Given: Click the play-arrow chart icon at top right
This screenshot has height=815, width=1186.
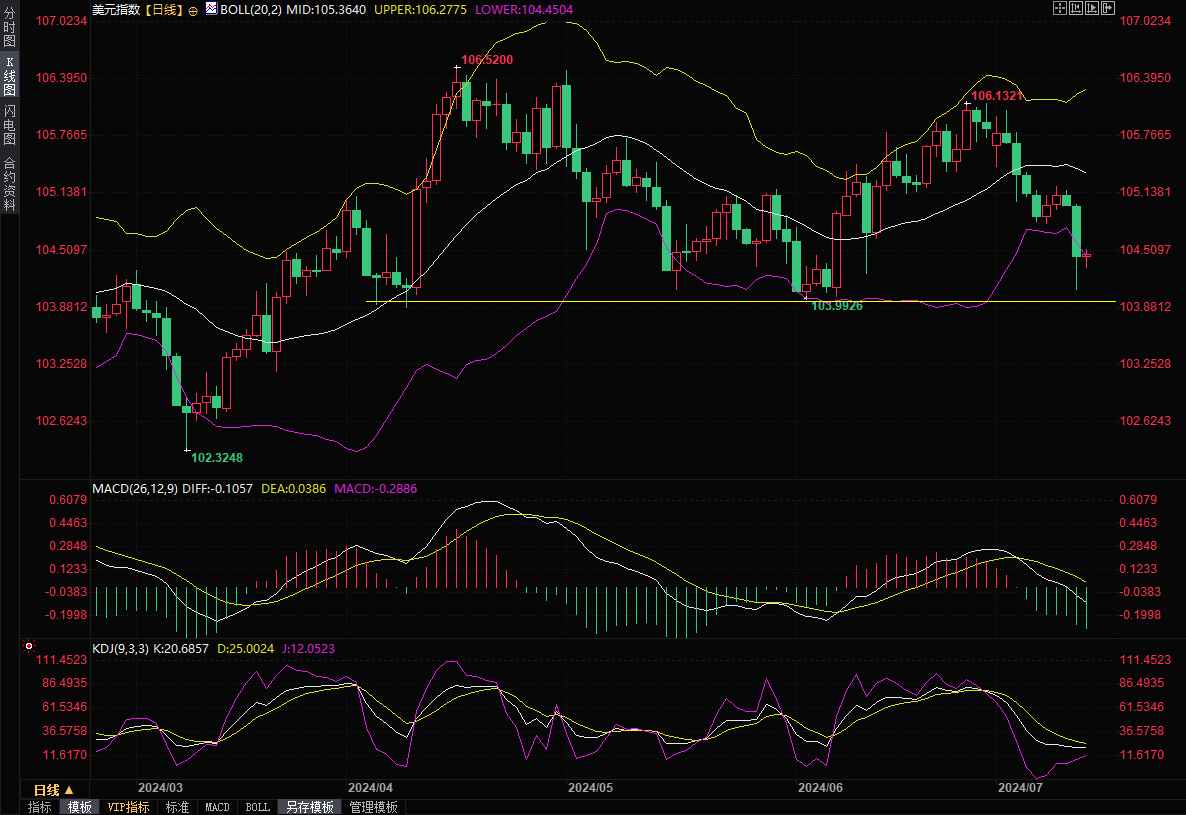Looking at the screenshot, I should (1091, 8).
